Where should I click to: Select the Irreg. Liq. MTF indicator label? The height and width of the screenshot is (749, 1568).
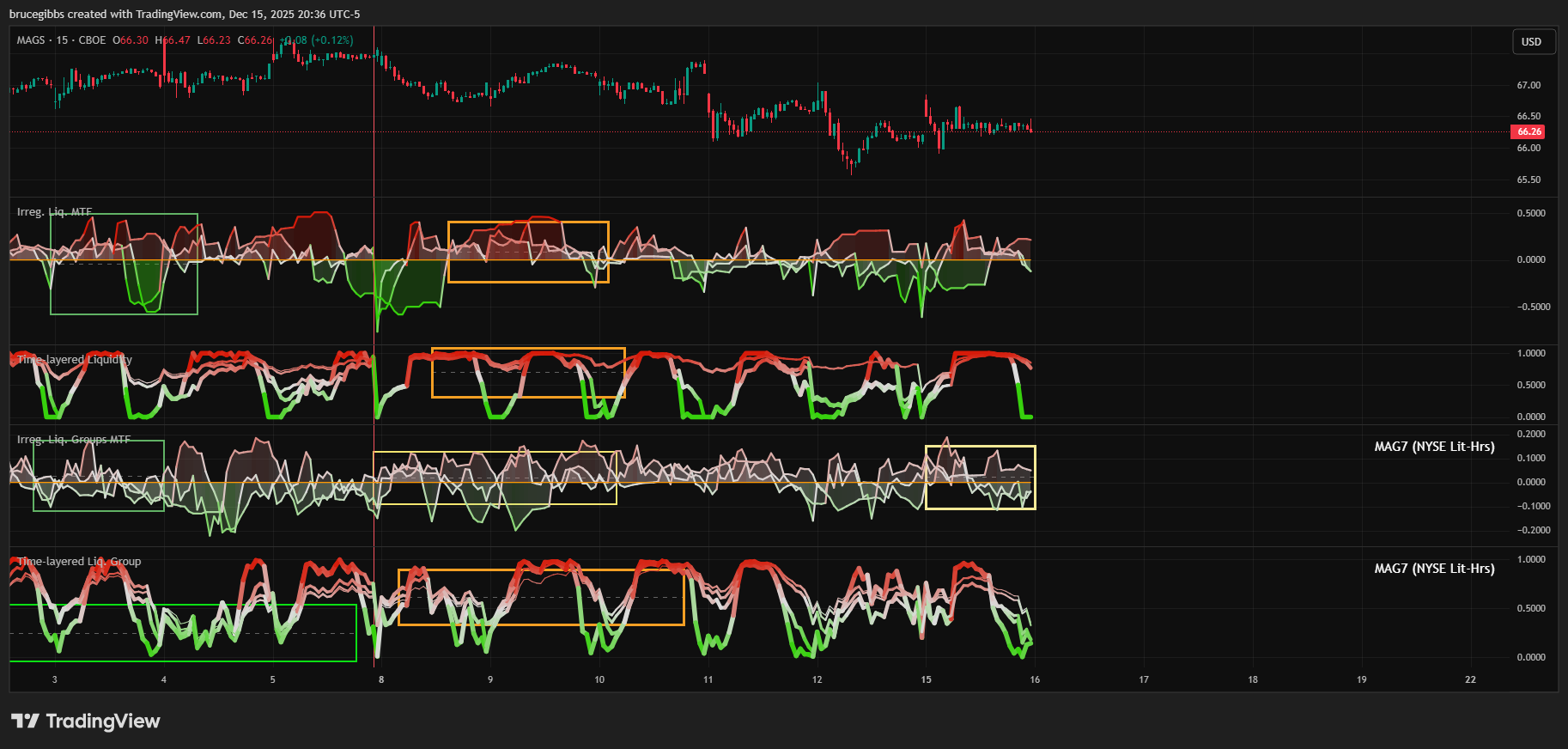(54, 212)
